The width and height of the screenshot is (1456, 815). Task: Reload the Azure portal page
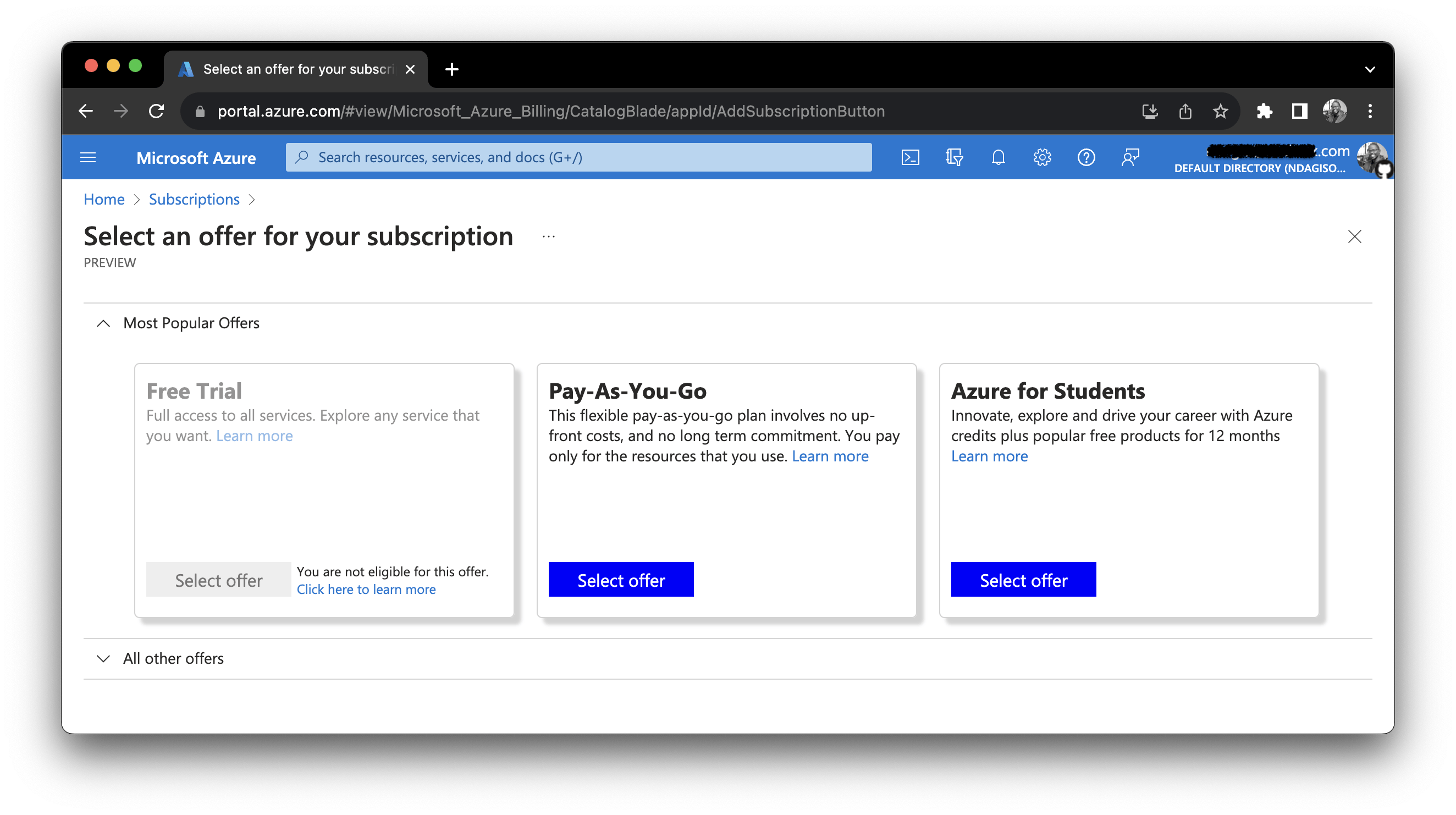pos(157,111)
